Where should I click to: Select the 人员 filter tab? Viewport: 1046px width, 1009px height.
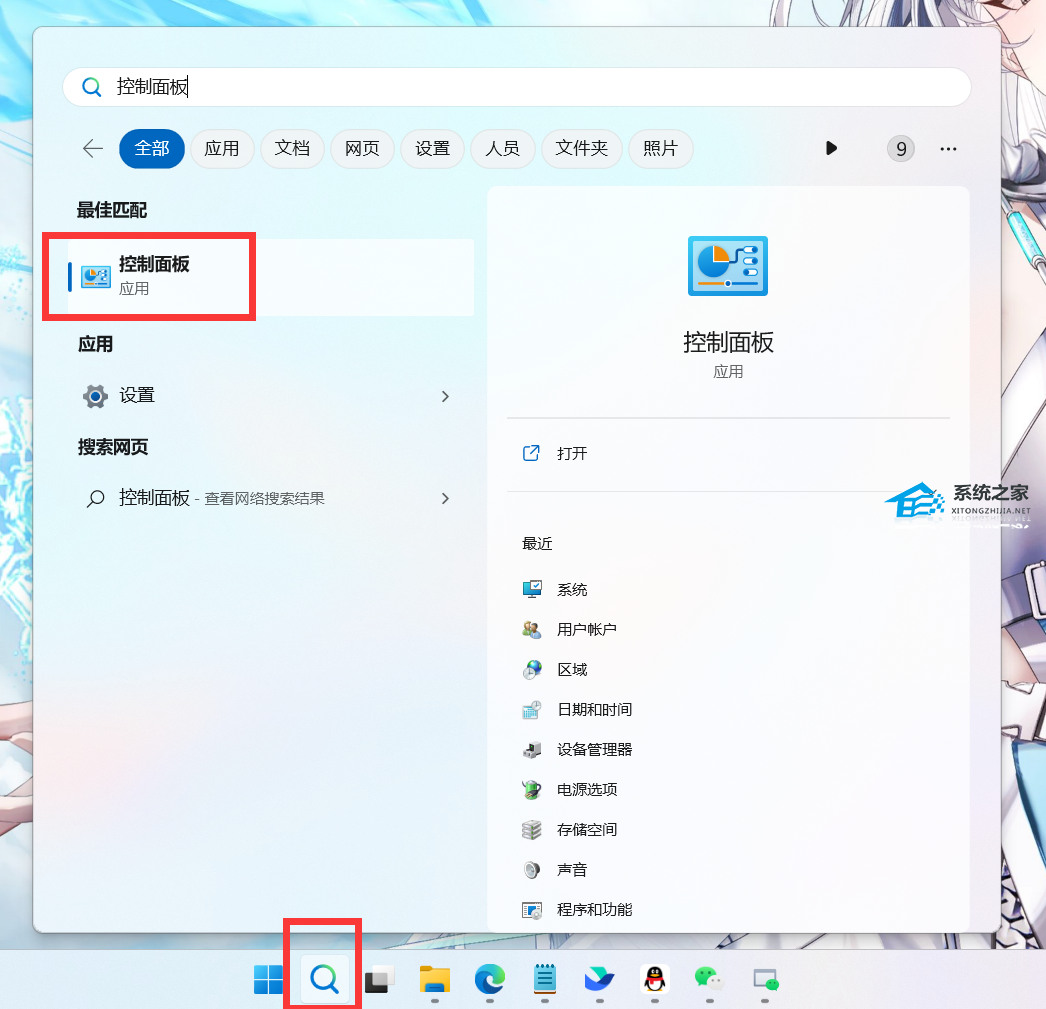502,148
